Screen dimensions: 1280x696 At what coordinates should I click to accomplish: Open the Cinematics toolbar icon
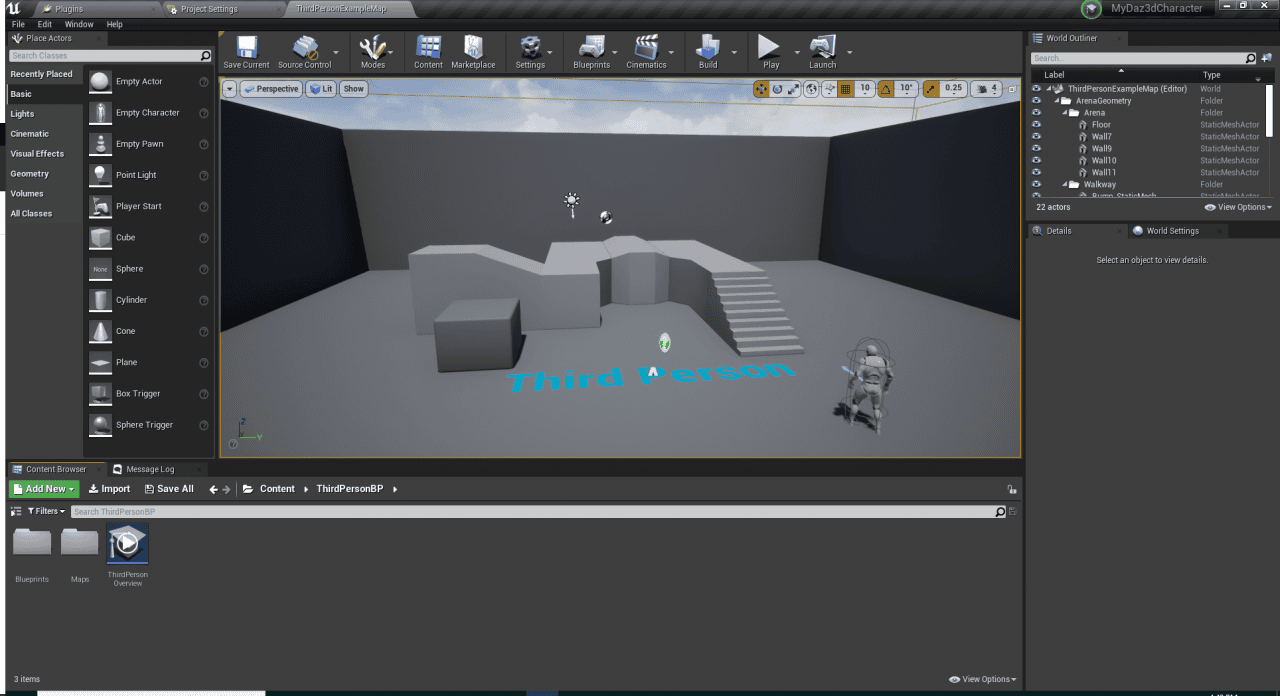click(646, 47)
